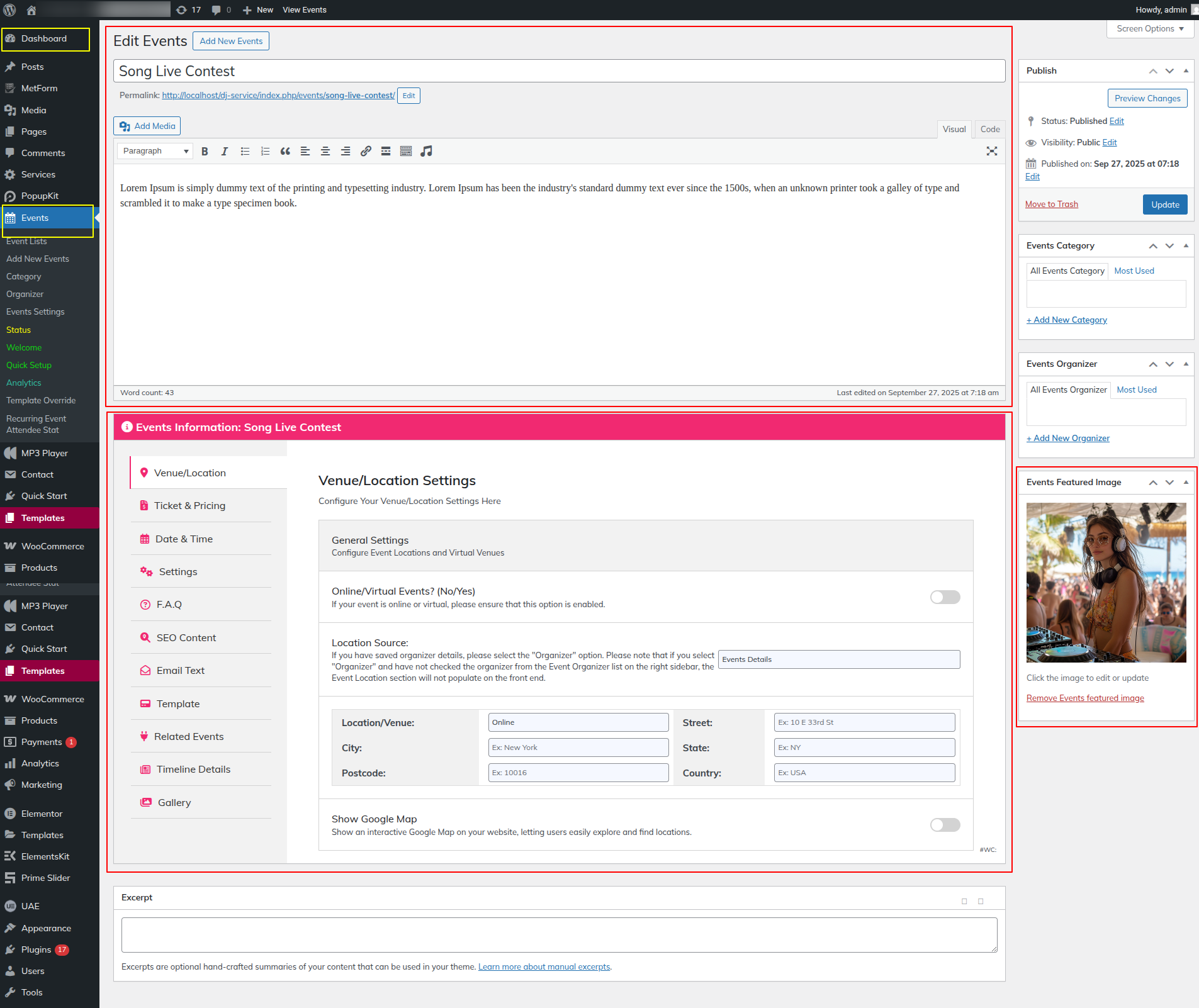The height and width of the screenshot is (1008, 1199).
Task: Click the Insert link icon
Action: (366, 151)
